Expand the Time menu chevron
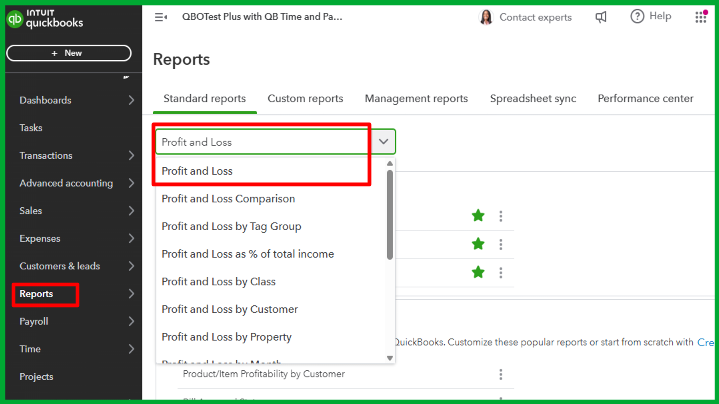The image size is (719, 404). [131, 349]
